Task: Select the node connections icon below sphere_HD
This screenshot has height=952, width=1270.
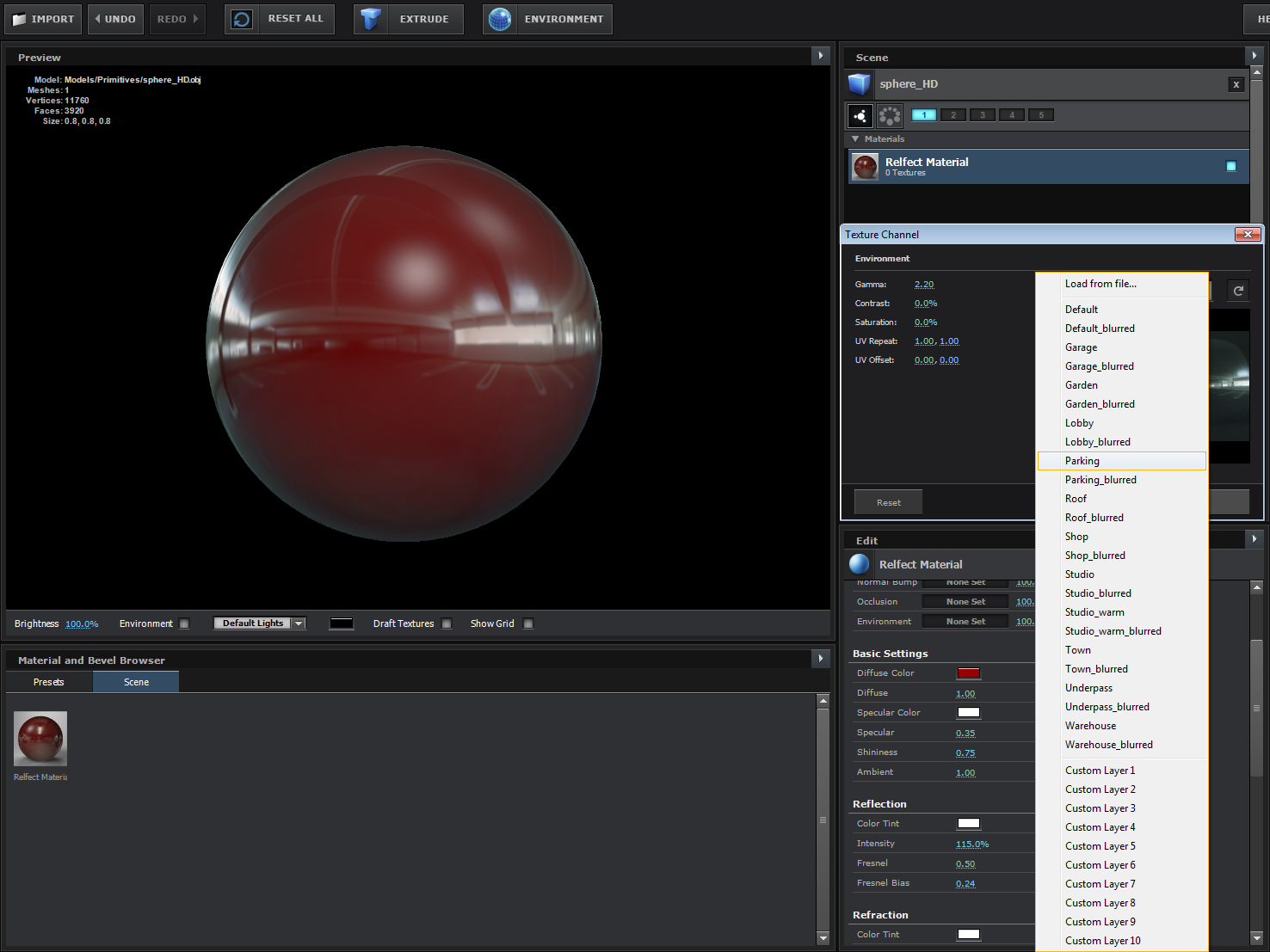Action: pos(860,114)
